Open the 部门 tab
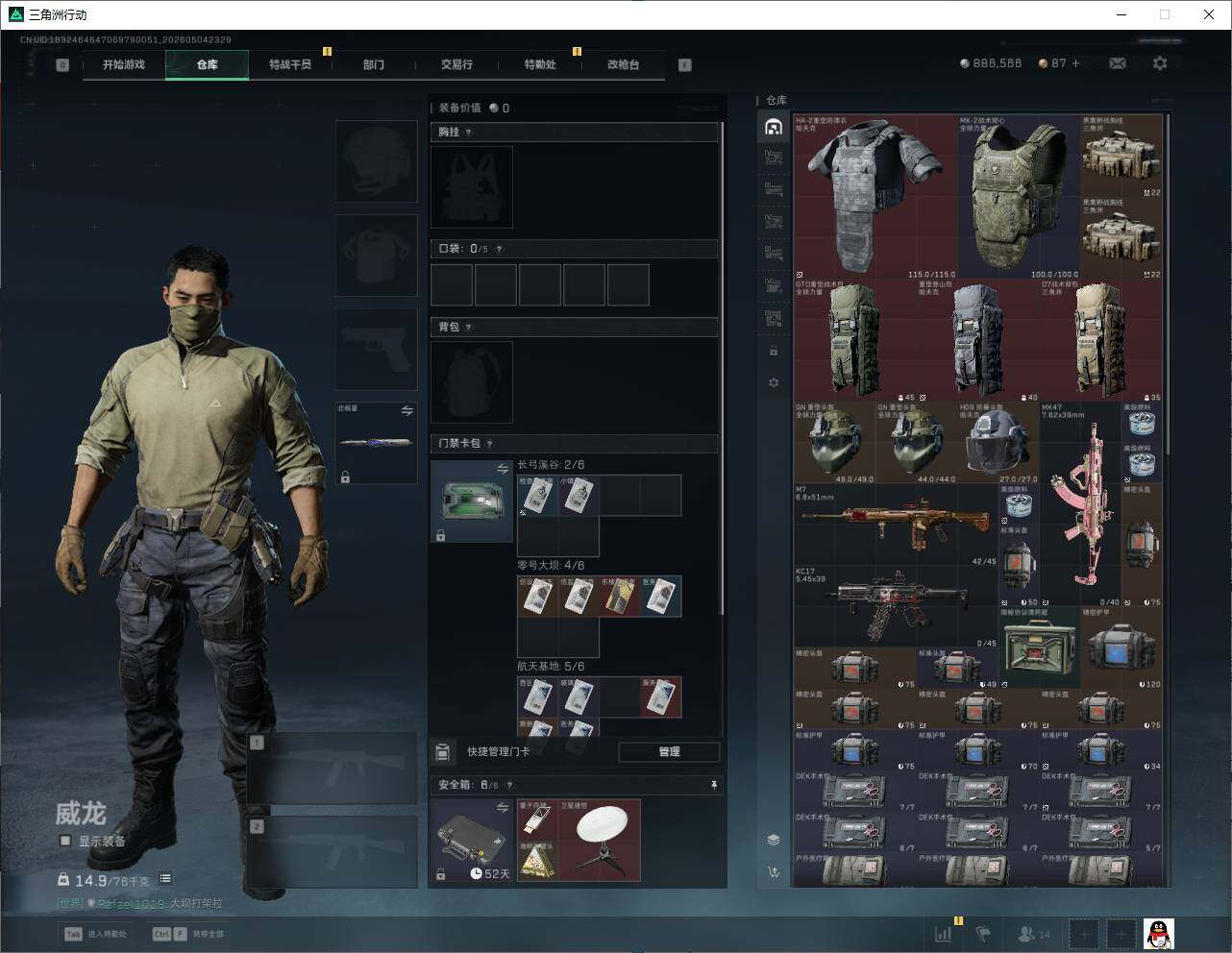Image resolution: width=1232 pixels, height=953 pixels. pyautogui.click(x=373, y=64)
